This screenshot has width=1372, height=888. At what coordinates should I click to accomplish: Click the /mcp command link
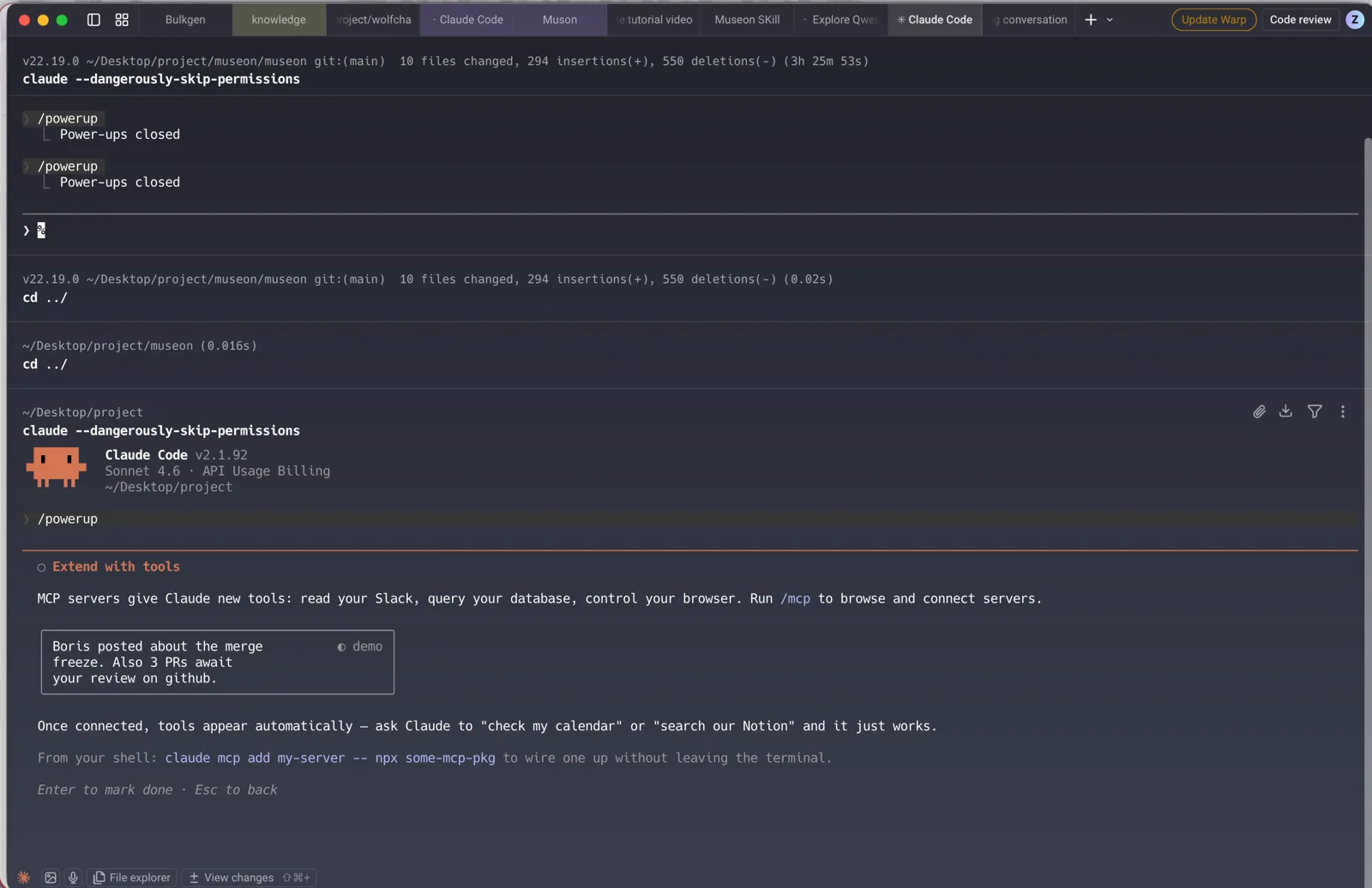tap(795, 598)
